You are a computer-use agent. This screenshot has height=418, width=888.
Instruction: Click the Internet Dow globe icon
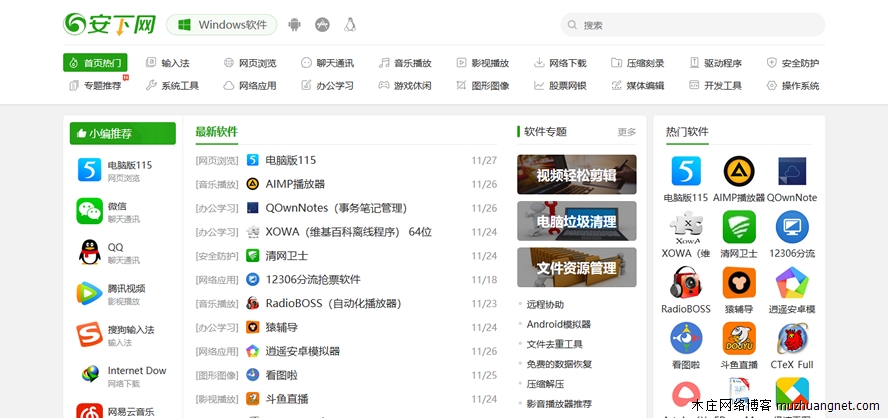pyautogui.click(x=89, y=375)
